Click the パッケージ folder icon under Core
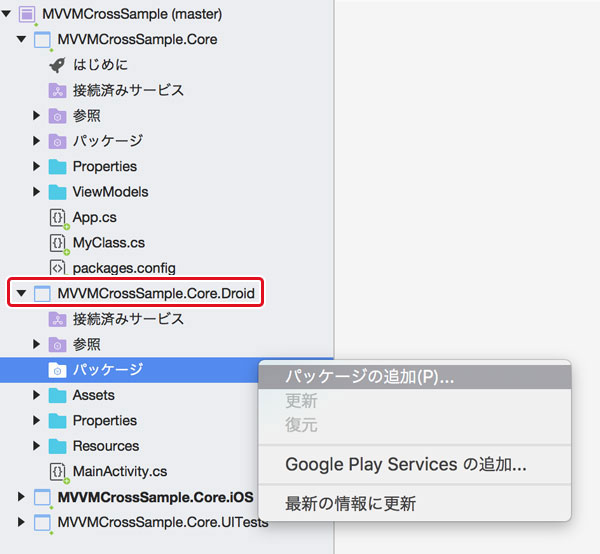This screenshot has width=600, height=554. tap(57, 141)
